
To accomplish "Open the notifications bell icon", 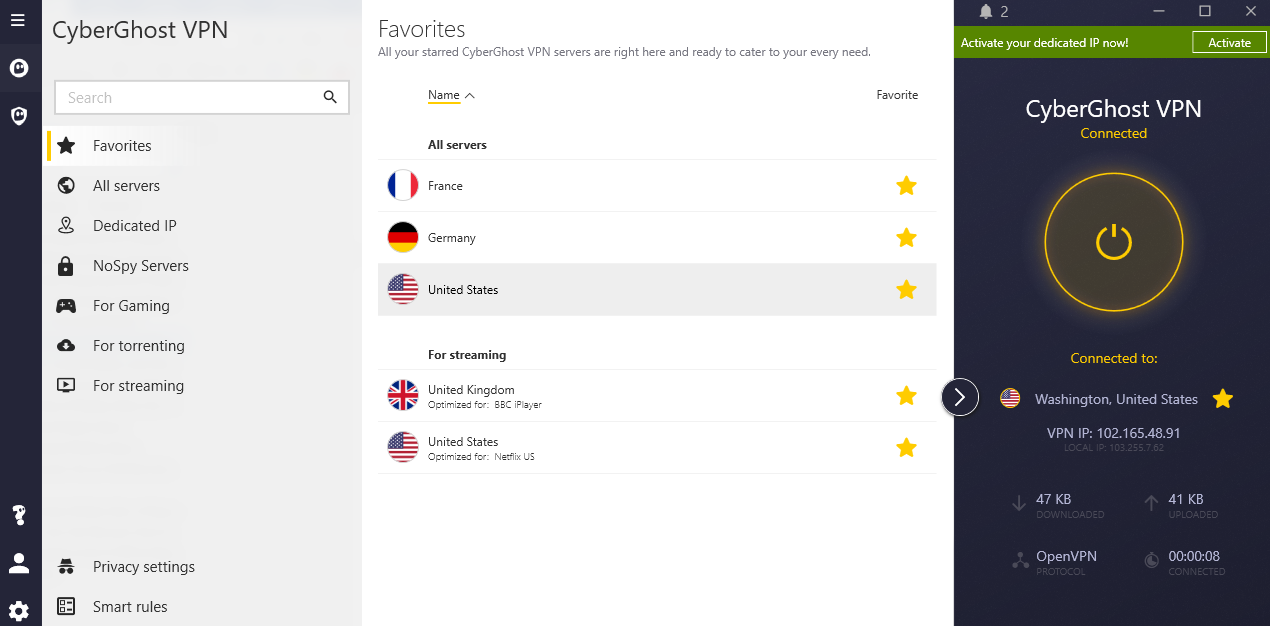I will click(986, 11).
